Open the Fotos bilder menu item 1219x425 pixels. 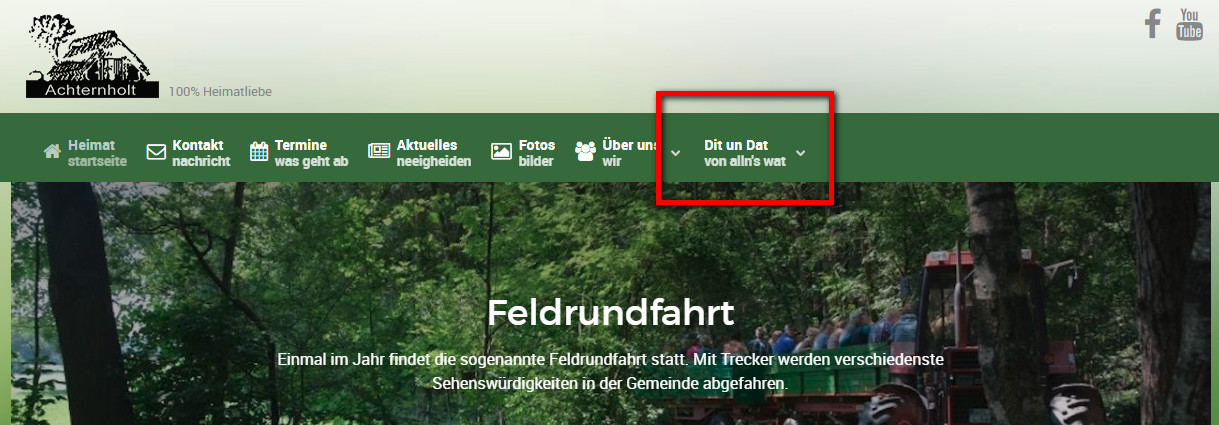pyautogui.click(x=523, y=152)
